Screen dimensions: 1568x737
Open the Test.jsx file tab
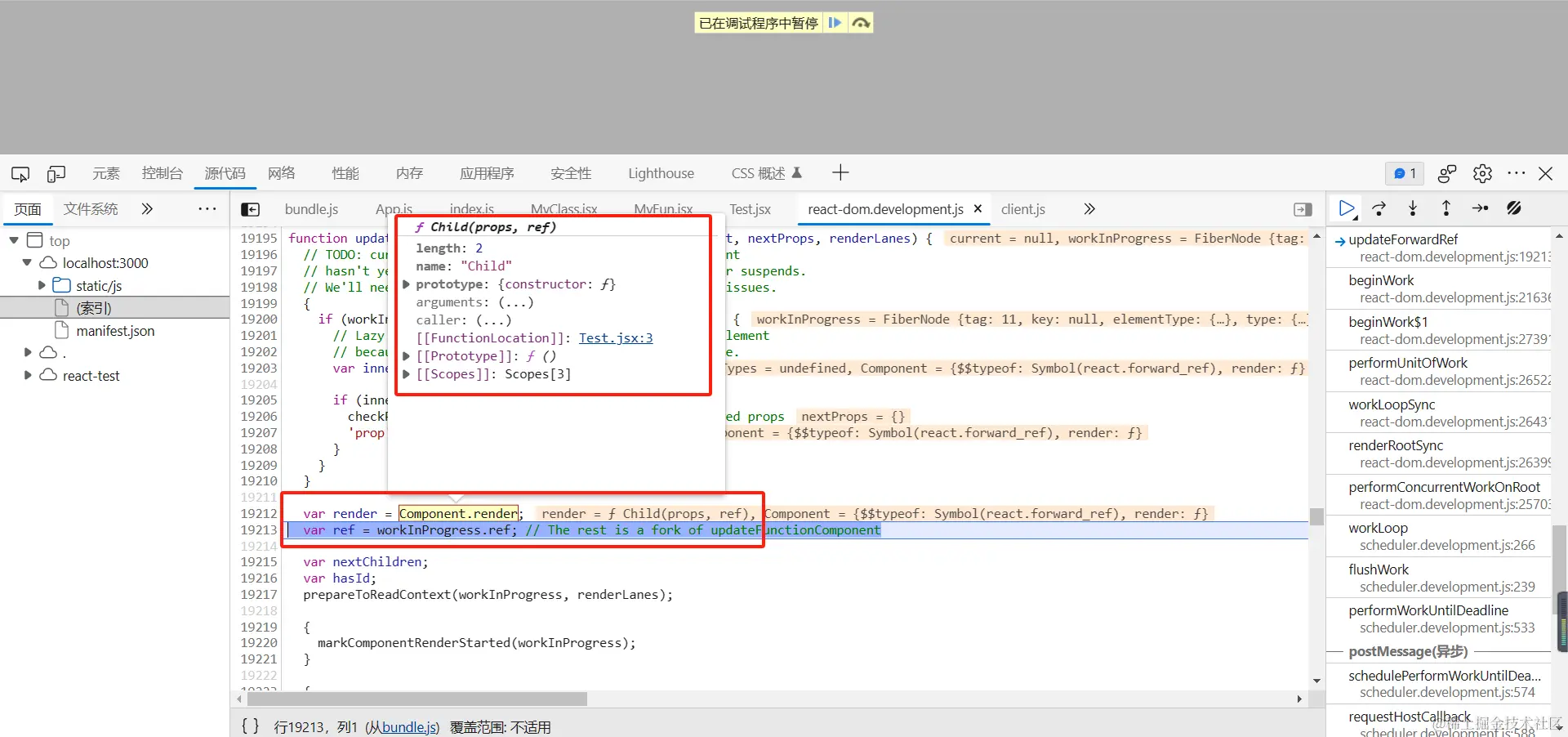click(x=750, y=209)
